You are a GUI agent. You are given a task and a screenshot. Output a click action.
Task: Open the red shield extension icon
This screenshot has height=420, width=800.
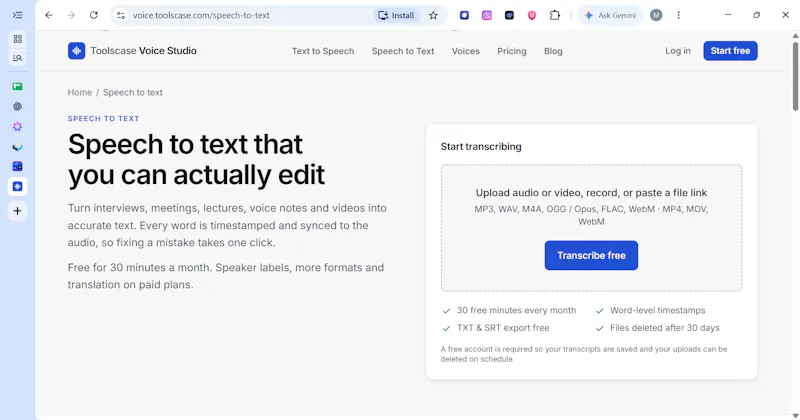point(532,15)
